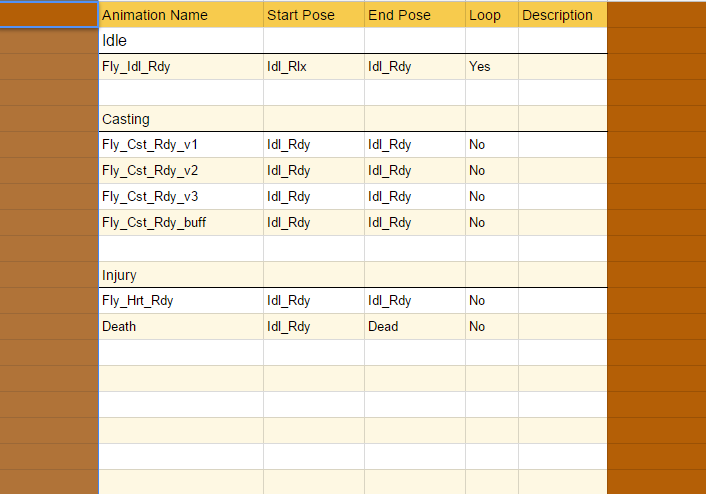Select the Description header cell
Viewport: 706px width, 494px height.
tap(562, 15)
